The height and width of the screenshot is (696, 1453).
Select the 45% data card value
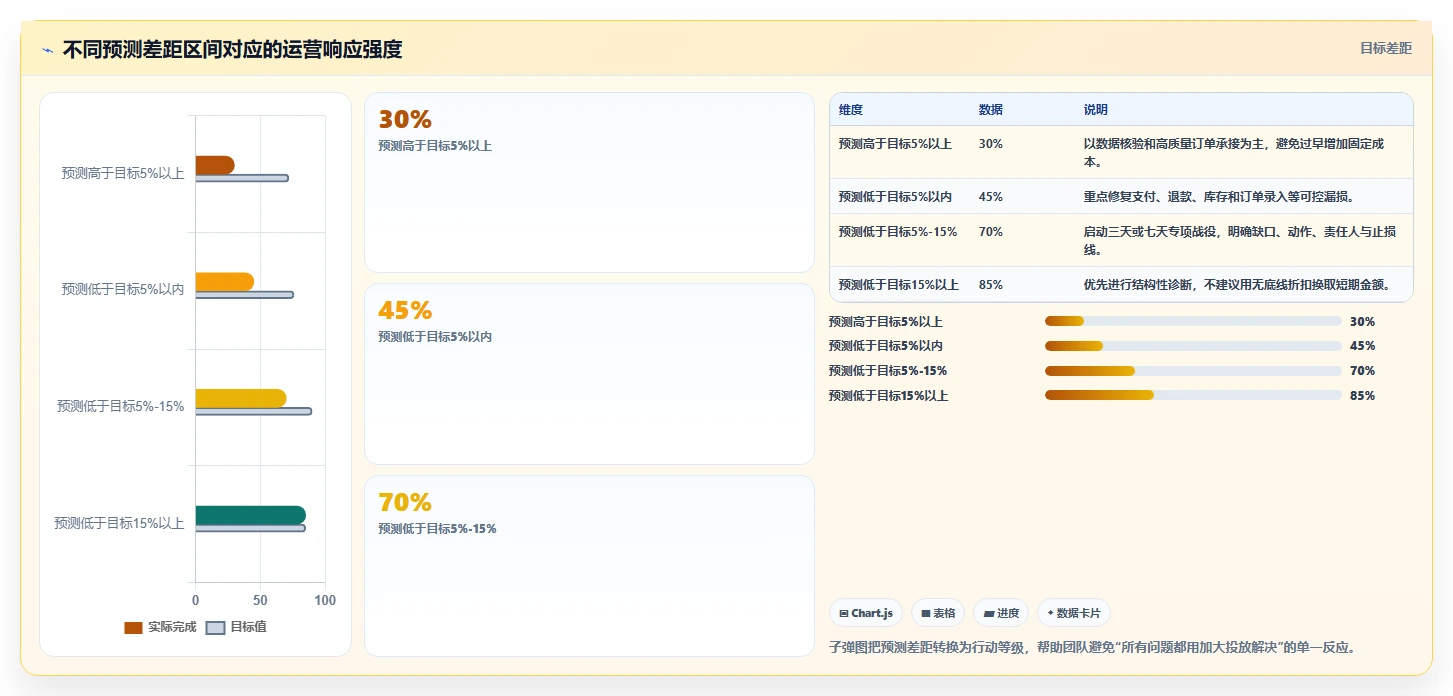[405, 311]
